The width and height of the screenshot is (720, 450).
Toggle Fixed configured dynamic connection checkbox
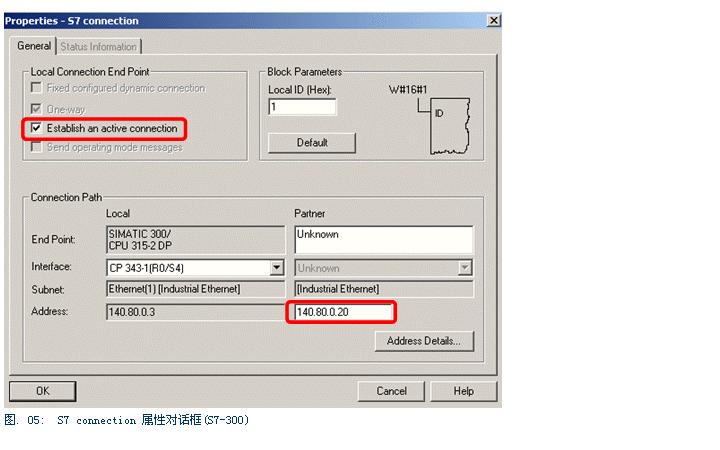click(36, 87)
